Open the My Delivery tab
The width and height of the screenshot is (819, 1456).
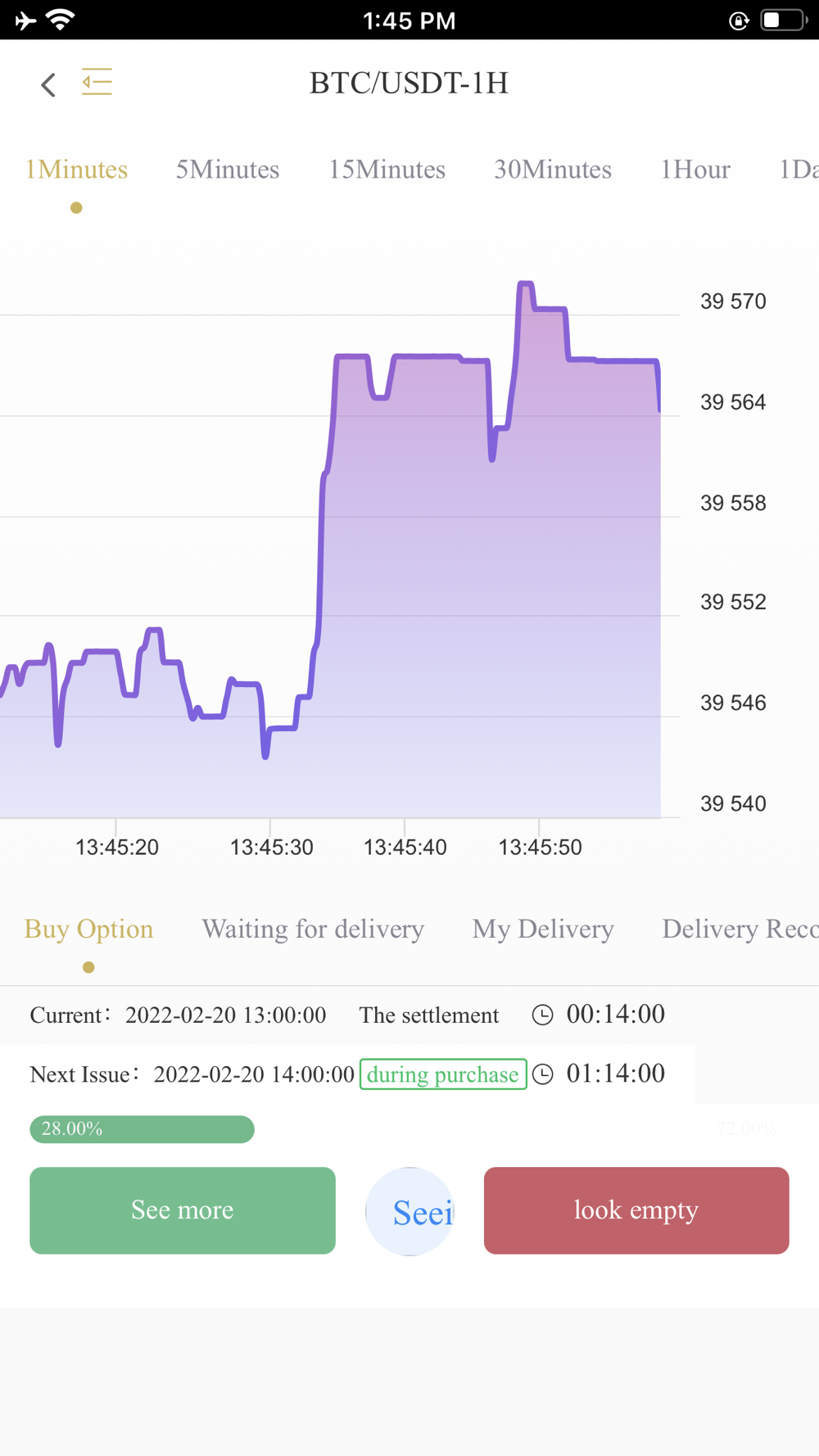tap(543, 929)
